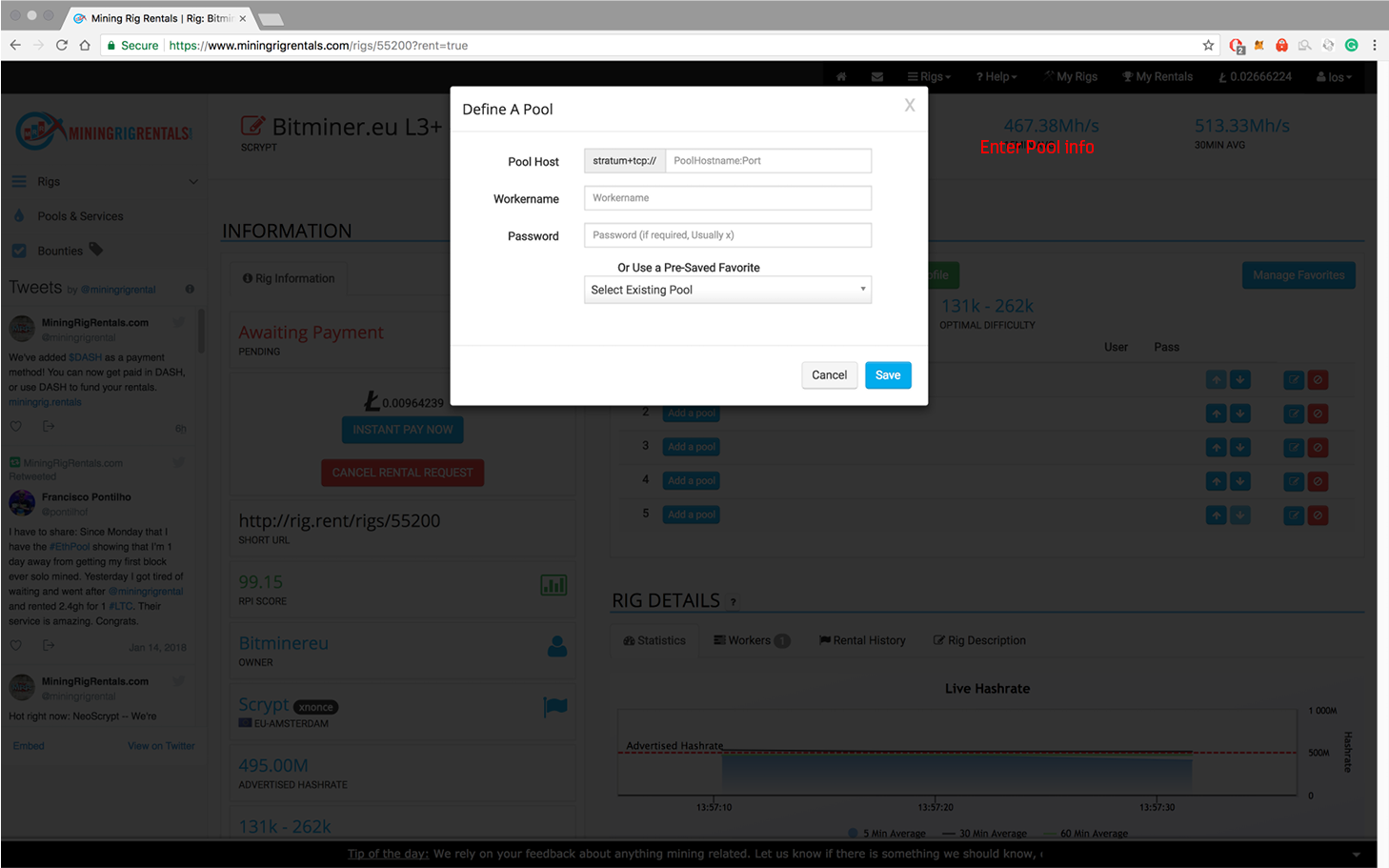Click the http://rig.rent/rigs/55200 short URL

tap(339, 521)
